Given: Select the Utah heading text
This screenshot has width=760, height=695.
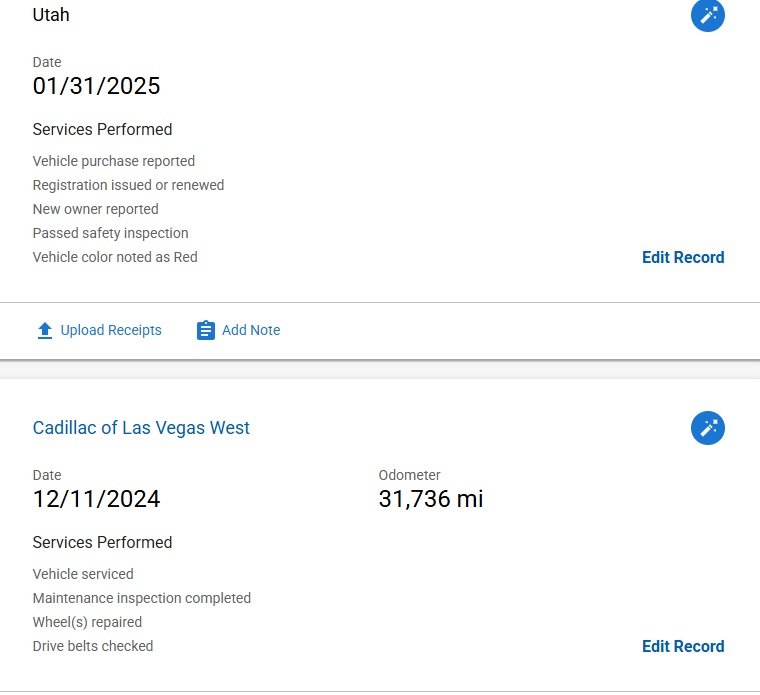Looking at the screenshot, I should [x=51, y=15].
